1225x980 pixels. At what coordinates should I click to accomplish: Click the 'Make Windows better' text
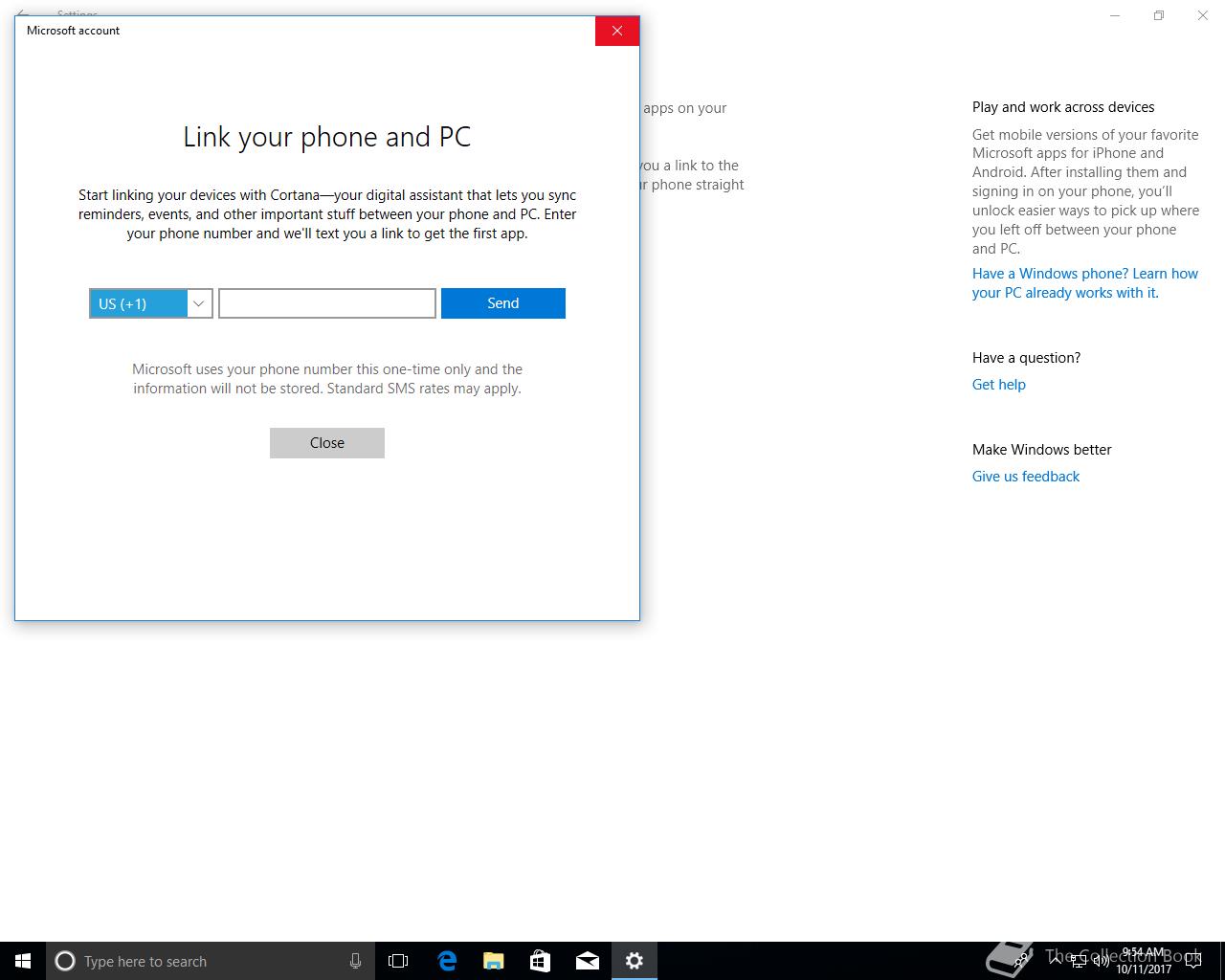[x=1042, y=450]
